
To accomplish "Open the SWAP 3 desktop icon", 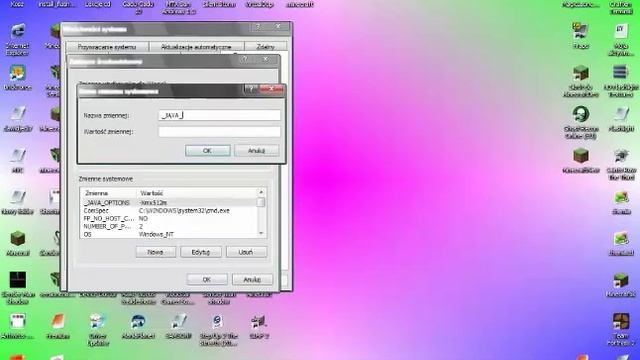I will [259, 322].
